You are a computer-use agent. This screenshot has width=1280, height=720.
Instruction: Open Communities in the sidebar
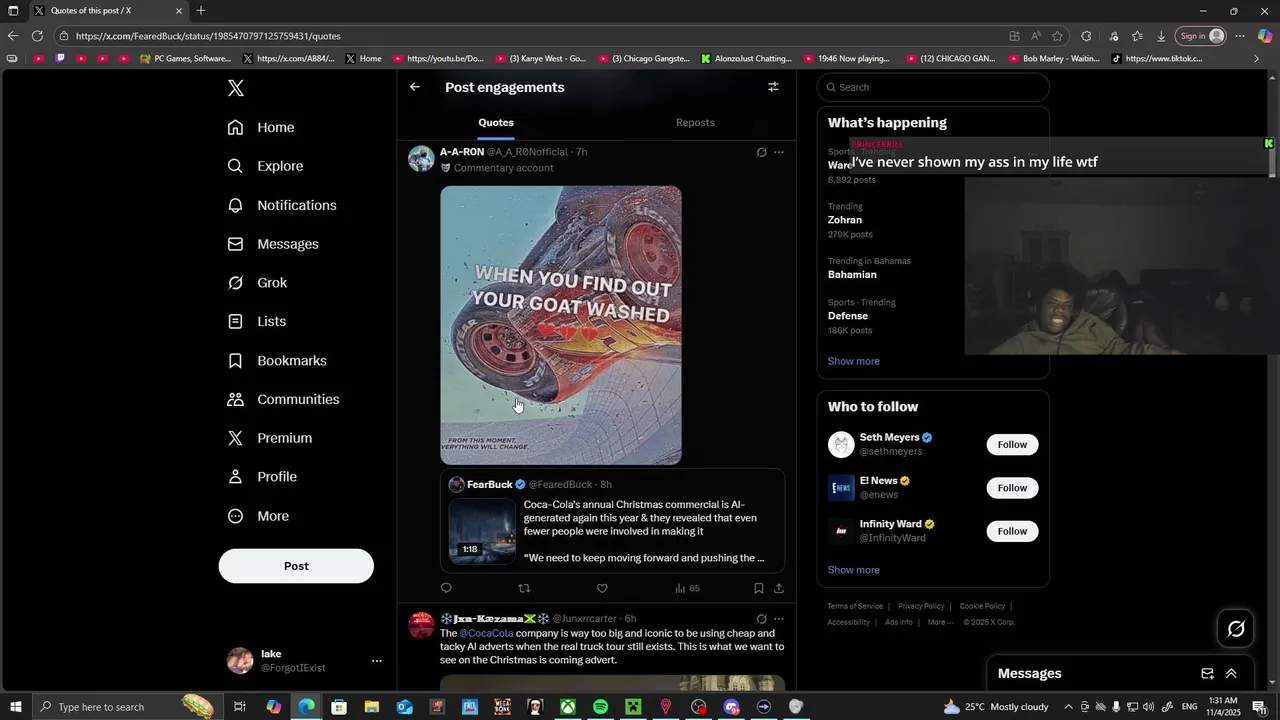point(283,399)
